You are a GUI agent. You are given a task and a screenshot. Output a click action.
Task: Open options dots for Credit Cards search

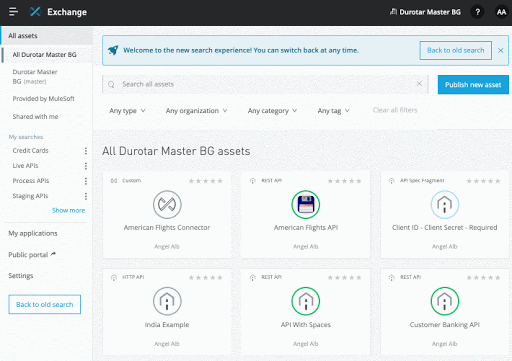coord(86,151)
